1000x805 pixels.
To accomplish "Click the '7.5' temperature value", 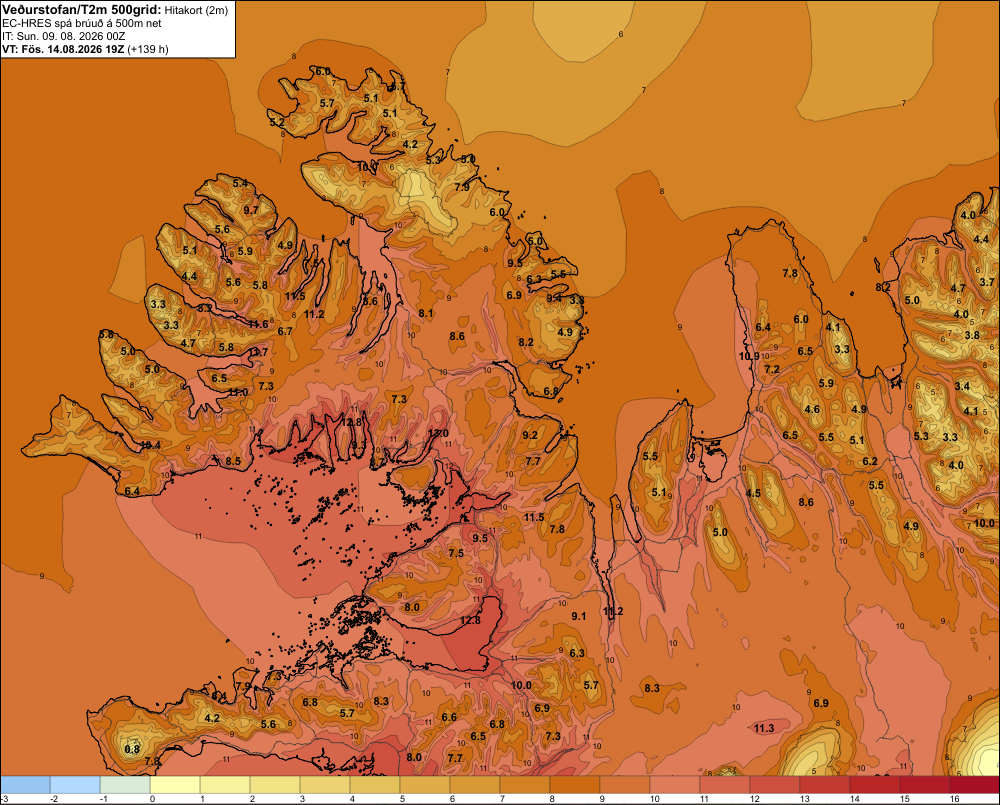I will pos(456,553).
